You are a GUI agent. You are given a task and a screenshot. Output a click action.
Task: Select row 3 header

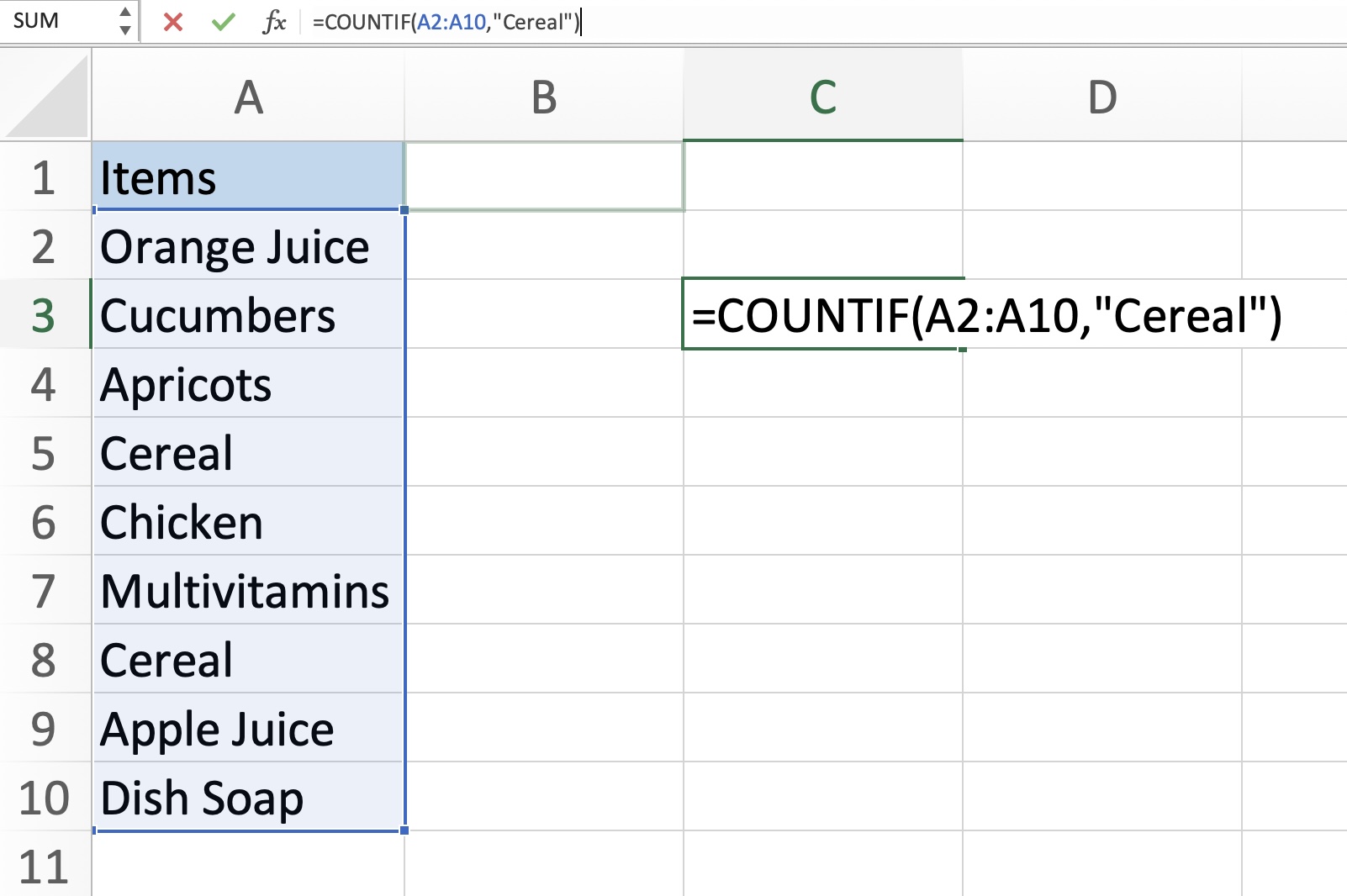[x=45, y=315]
